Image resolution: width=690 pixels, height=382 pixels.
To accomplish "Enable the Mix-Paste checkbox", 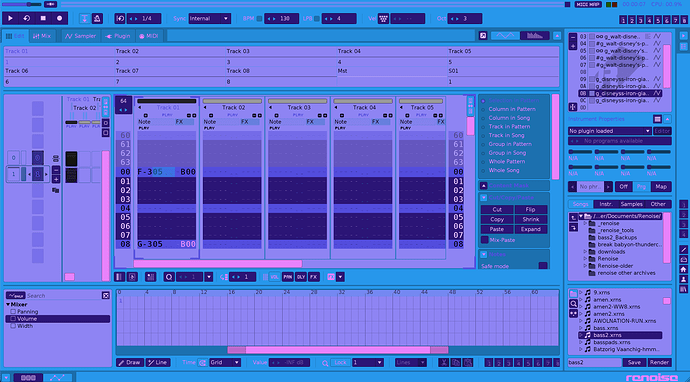I will (484, 240).
